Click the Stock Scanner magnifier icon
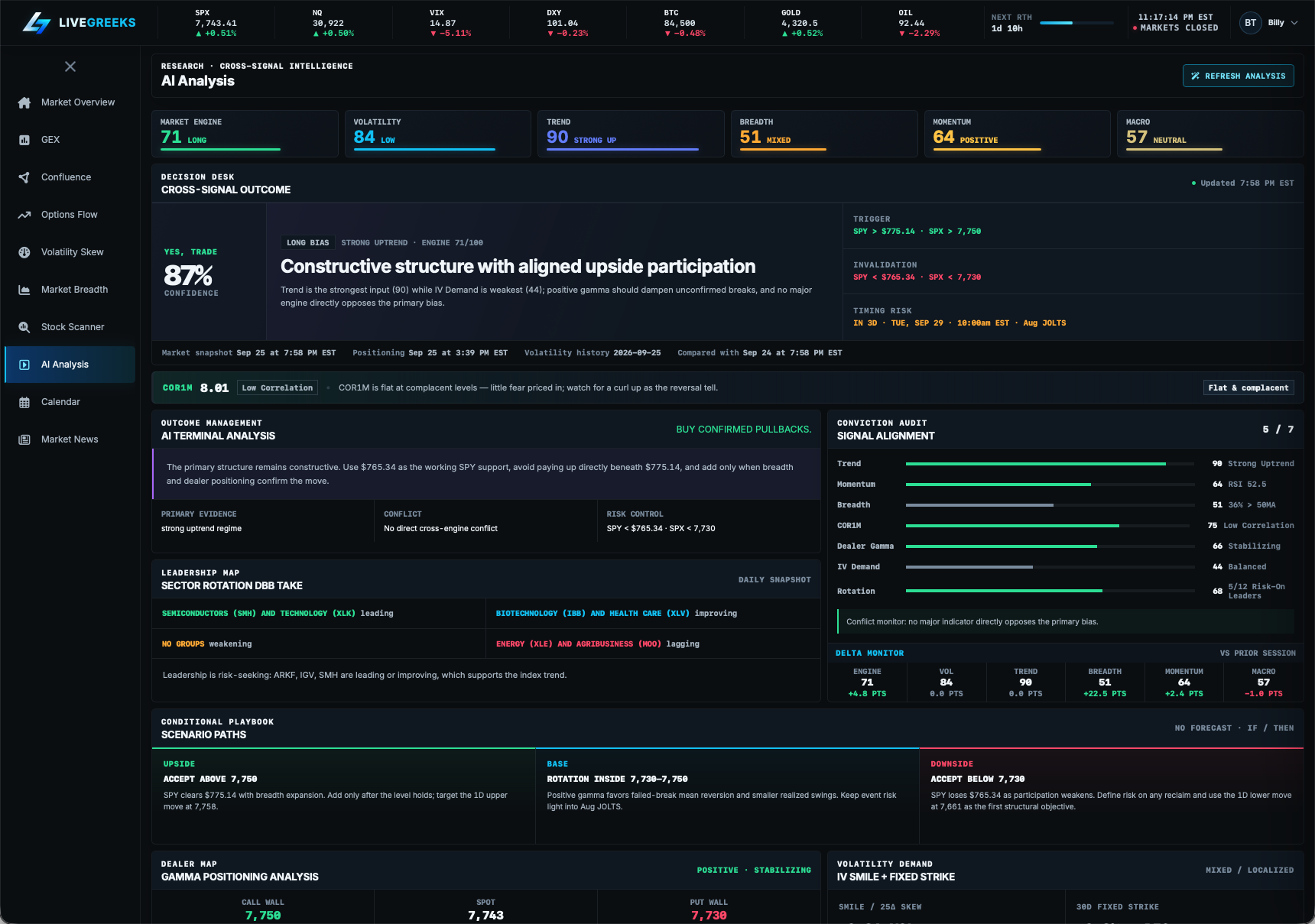 point(24,327)
